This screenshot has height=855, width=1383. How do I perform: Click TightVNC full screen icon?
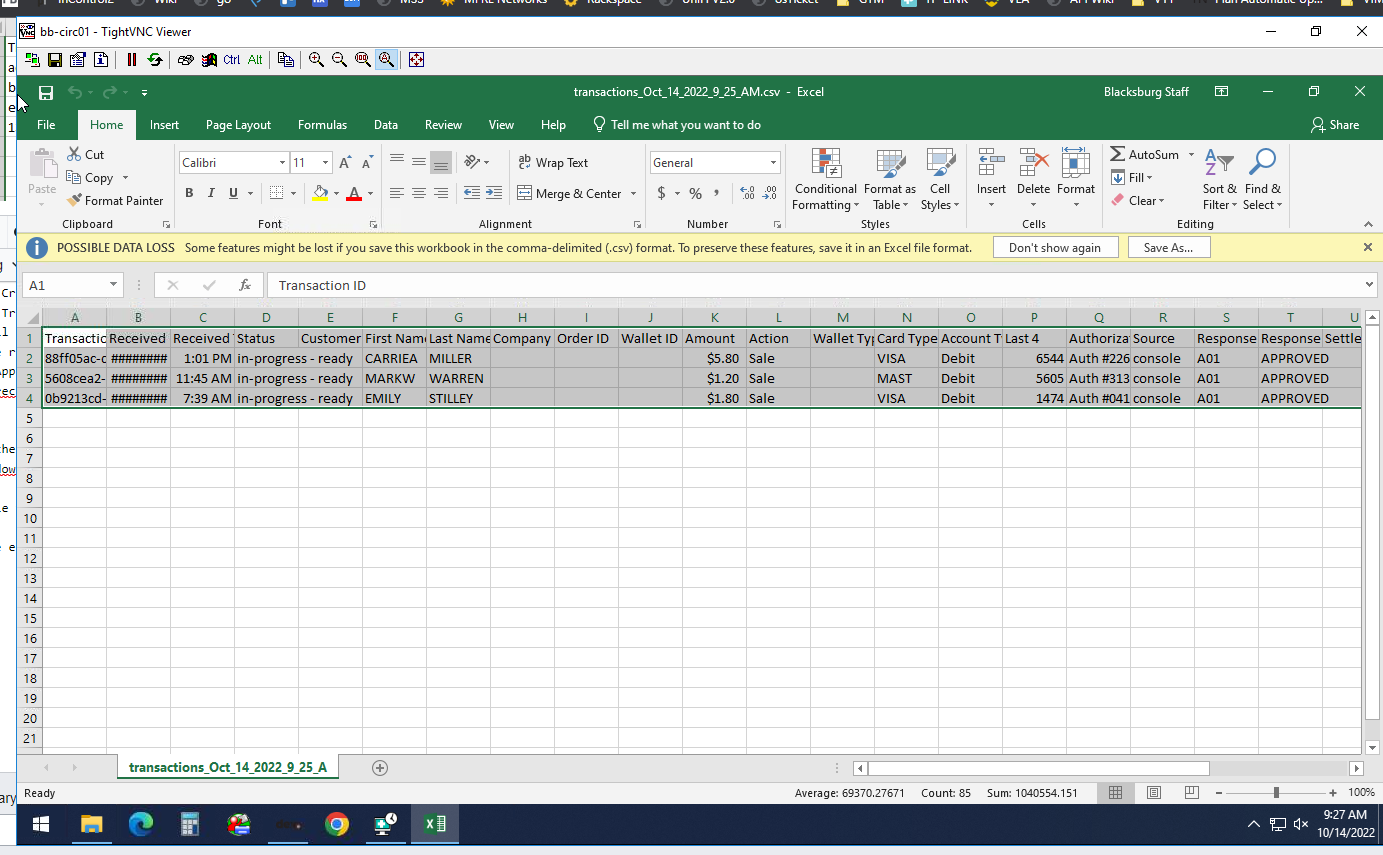coord(416,60)
